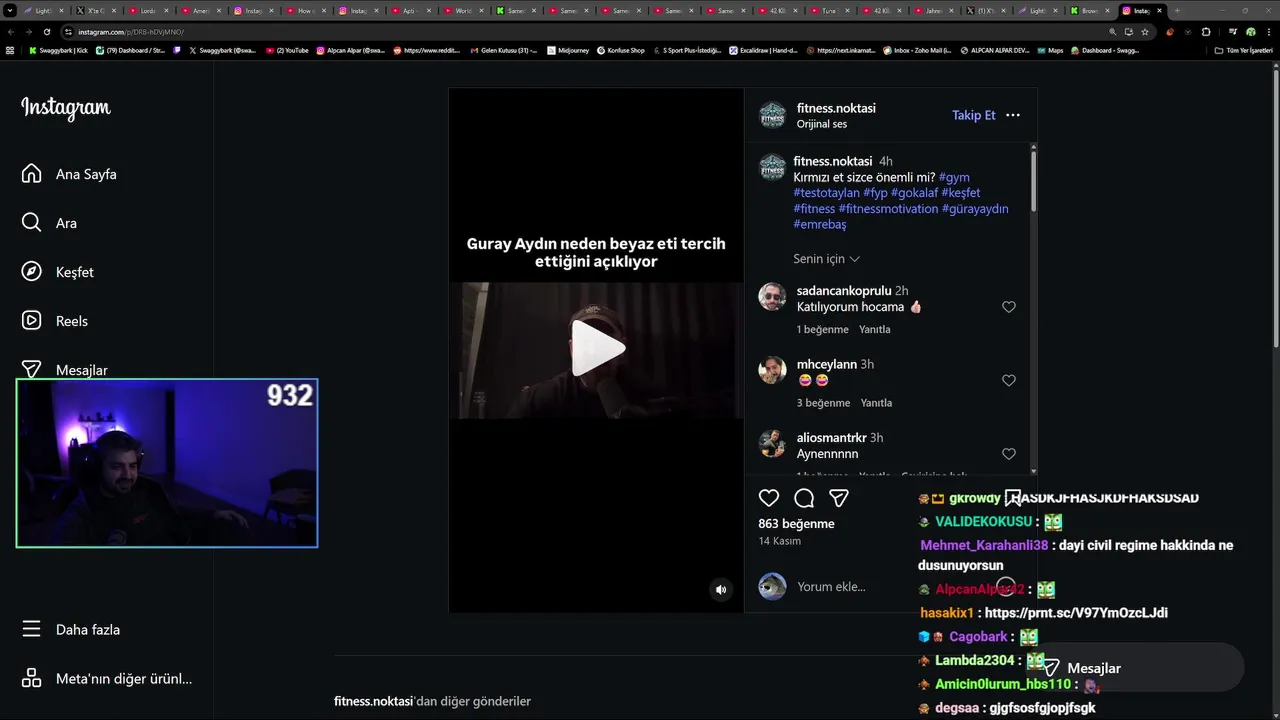Open Swaggybark Kick bookmark
Image resolution: width=1280 pixels, height=720 pixels.
[58, 50]
